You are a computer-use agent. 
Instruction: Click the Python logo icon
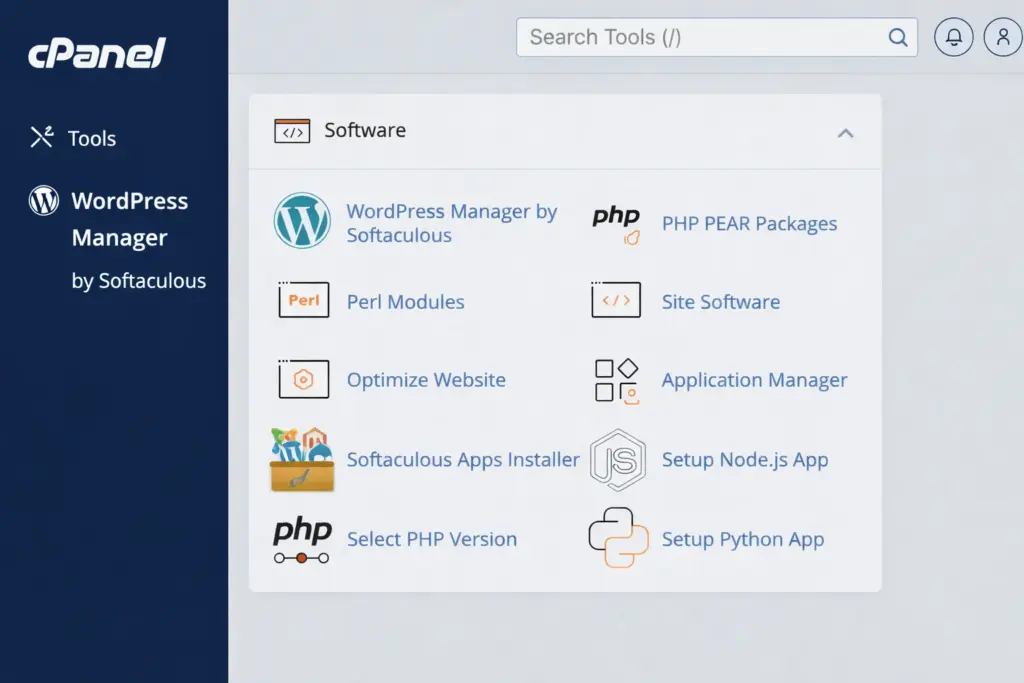click(617, 538)
